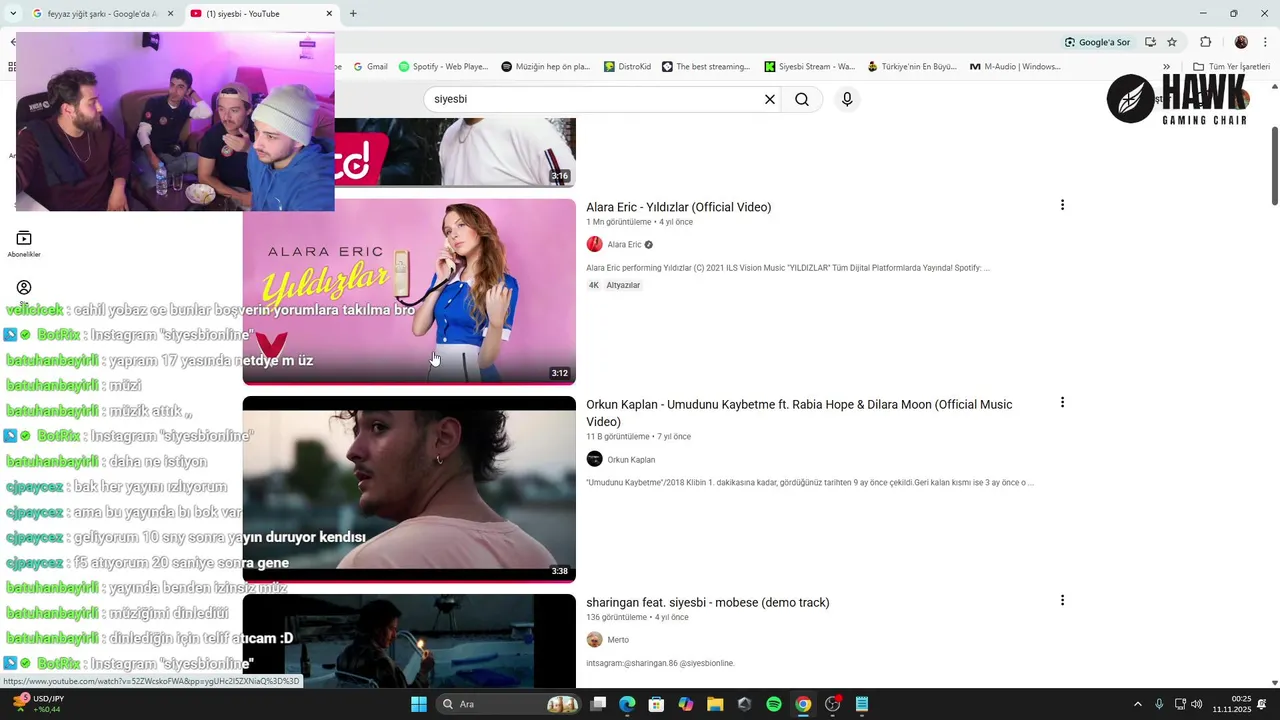This screenshot has height=720, width=1280.
Task: Open volume control in system tray
Action: (1197, 704)
